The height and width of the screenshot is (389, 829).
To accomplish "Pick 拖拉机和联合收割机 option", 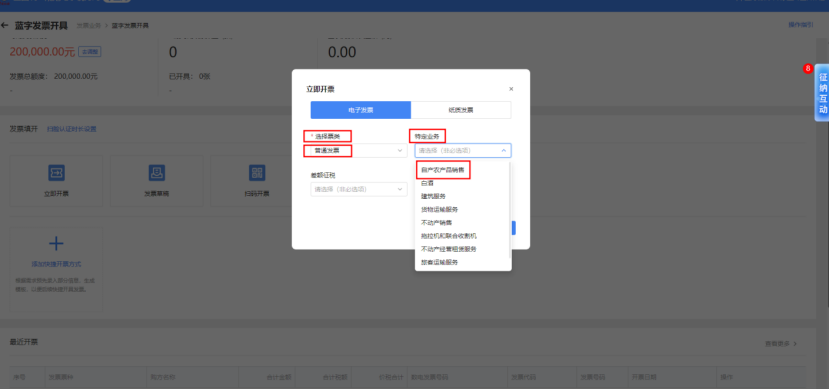I will [x=449, y=236].
